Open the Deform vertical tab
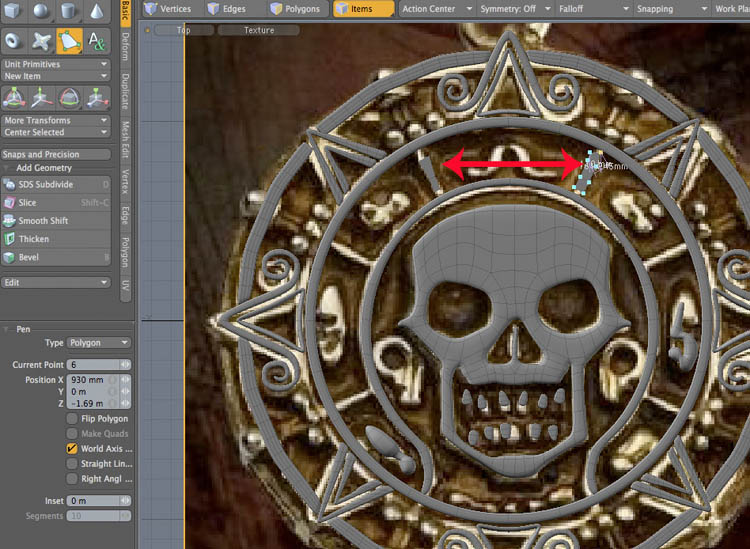Image resolution: width=750 pixels, height=549 pixels. [125, 47]
